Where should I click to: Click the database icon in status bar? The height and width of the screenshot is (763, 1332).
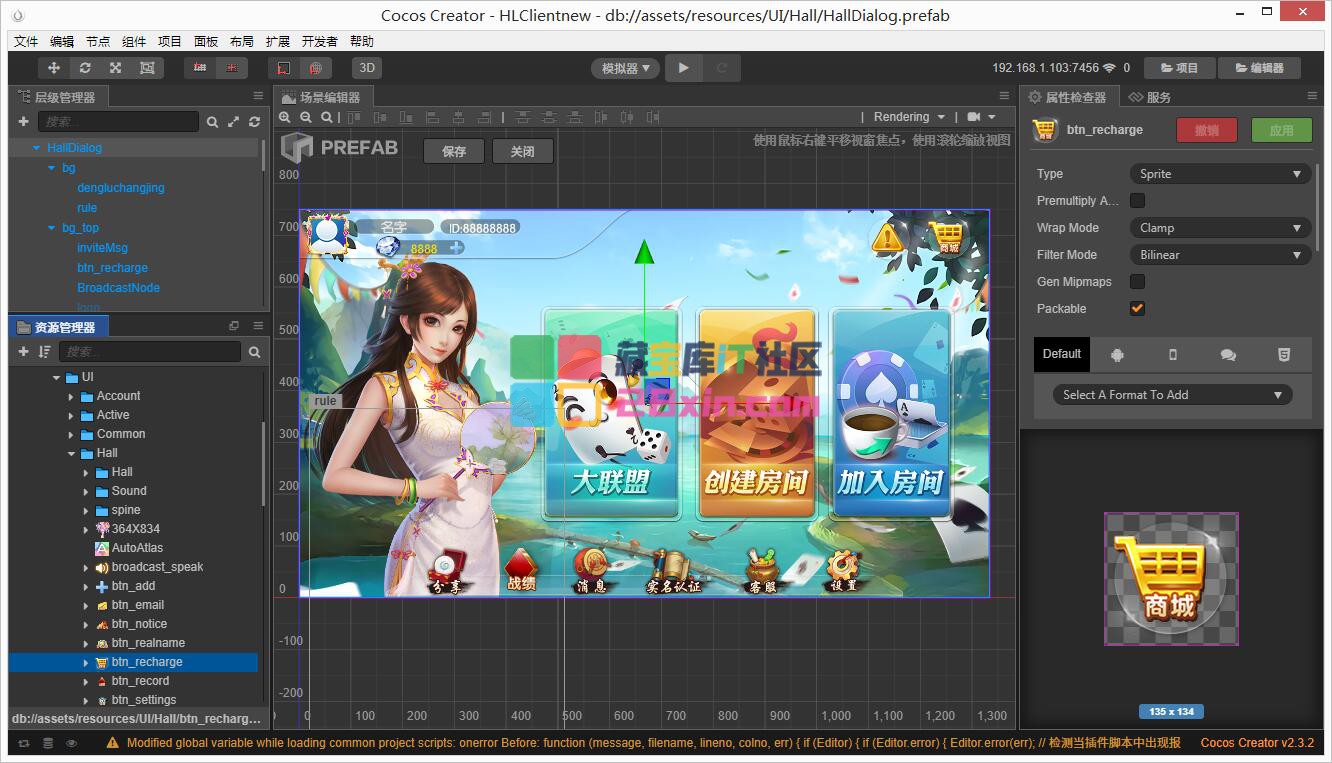pyautogui.click(x=48, y=743)
